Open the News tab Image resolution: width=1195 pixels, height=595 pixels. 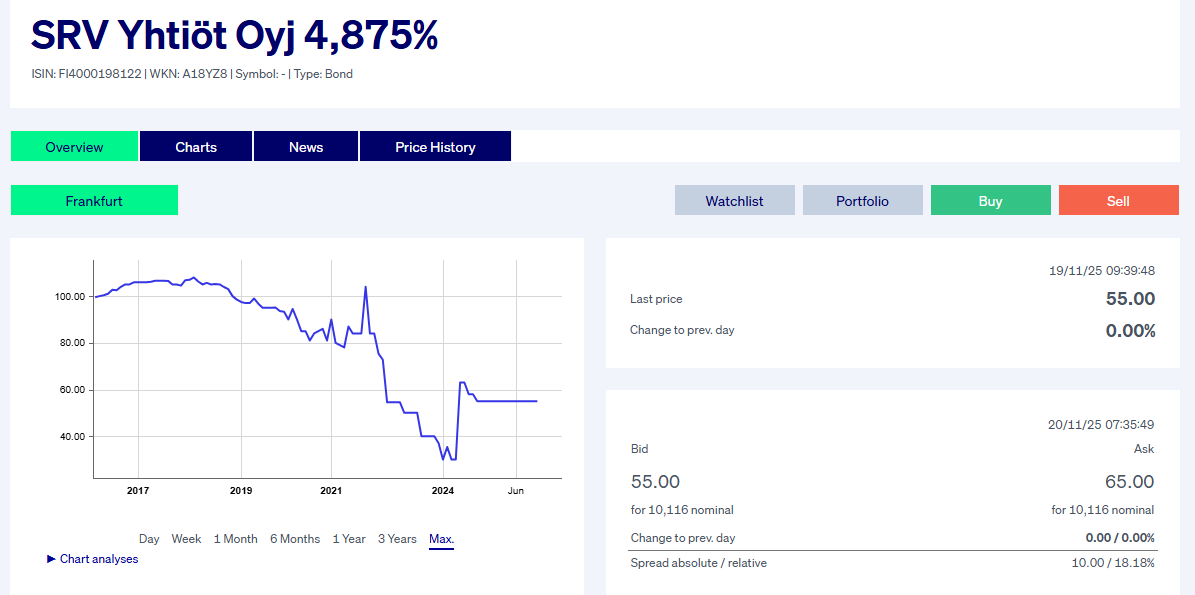click(x=306, y=147)
